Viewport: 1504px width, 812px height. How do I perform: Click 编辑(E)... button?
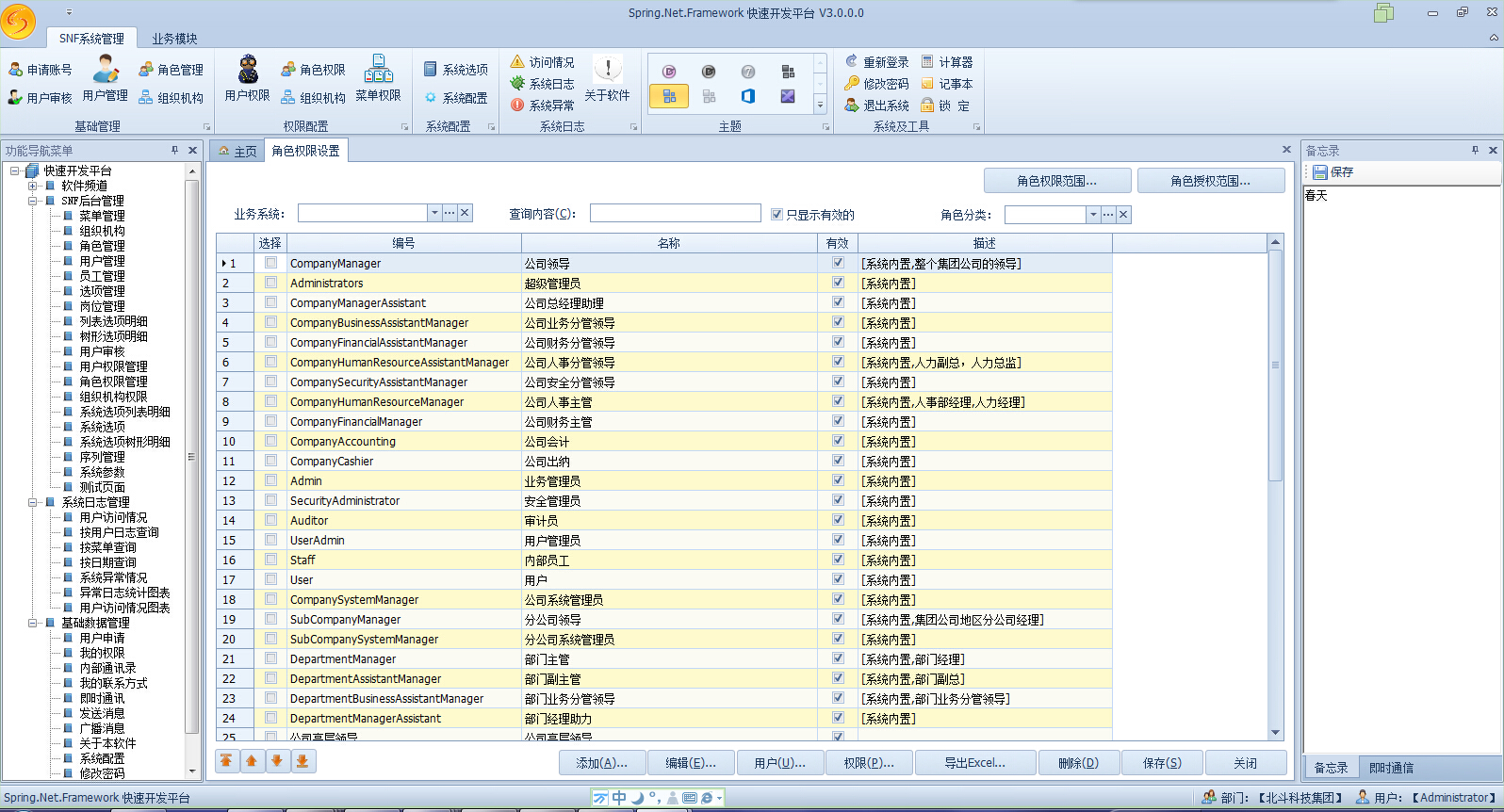pyautogui.click(x=691, y=763)
